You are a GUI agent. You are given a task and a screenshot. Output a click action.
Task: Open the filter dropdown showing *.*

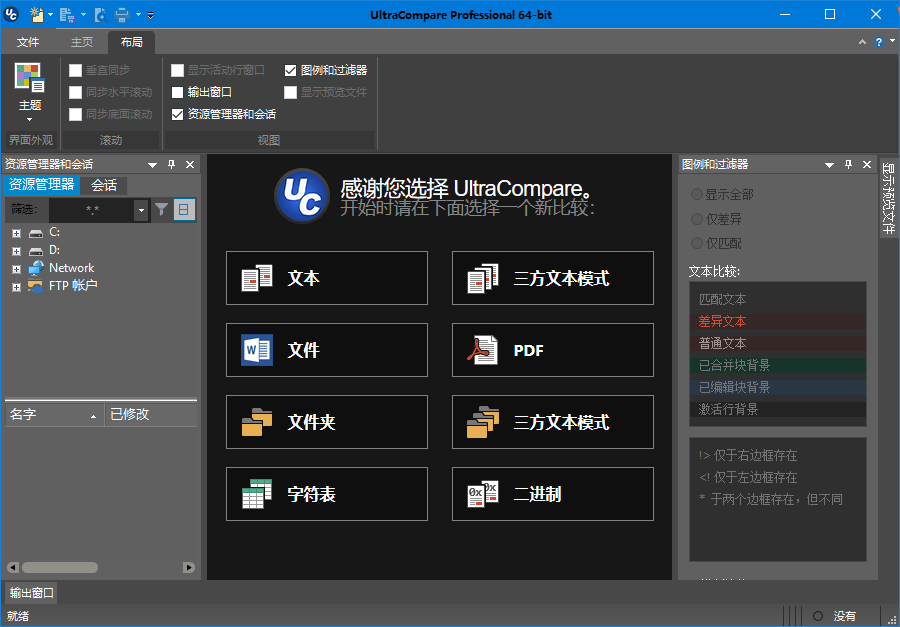[x=140, y=210]
